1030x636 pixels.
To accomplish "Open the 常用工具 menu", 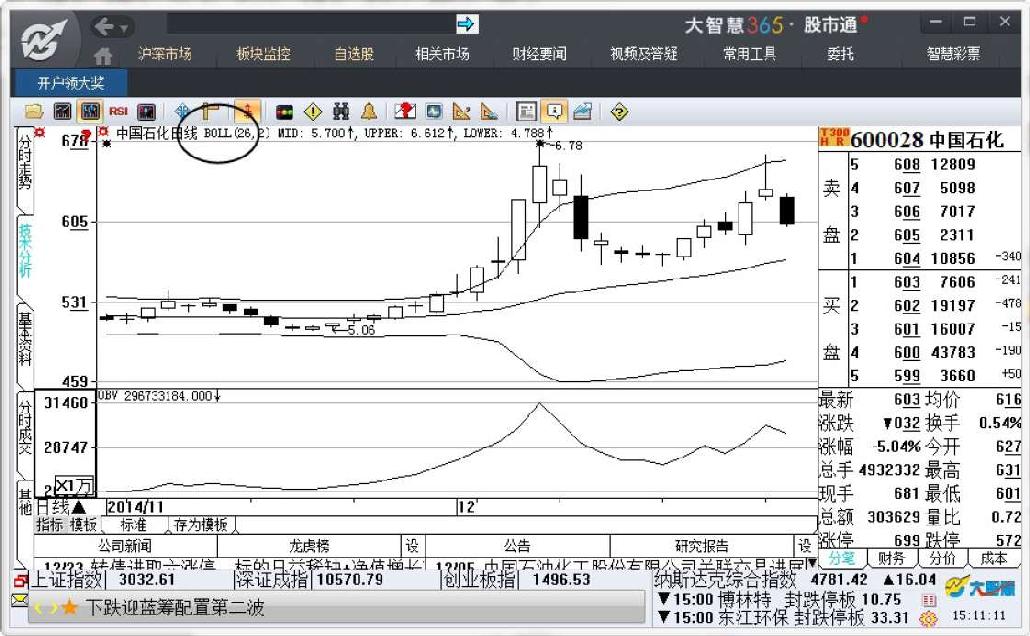I will click(750, 54).
